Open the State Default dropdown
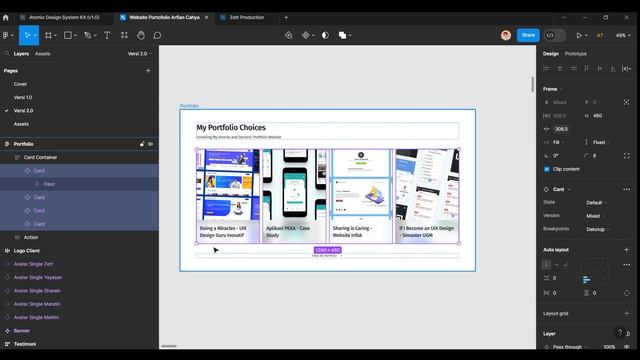The width and height of the screenshot is (640, 360). click(596, 203)
